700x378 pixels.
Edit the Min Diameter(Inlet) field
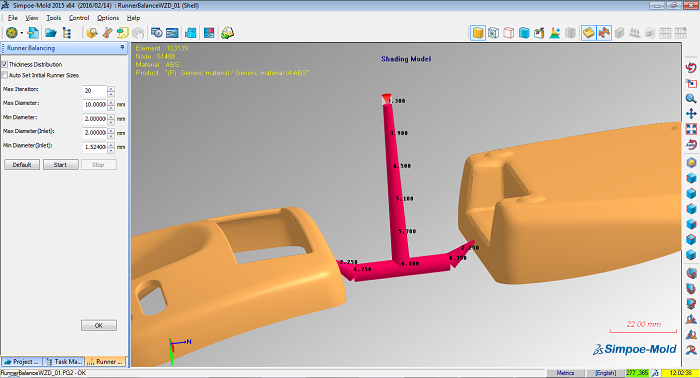95,147
